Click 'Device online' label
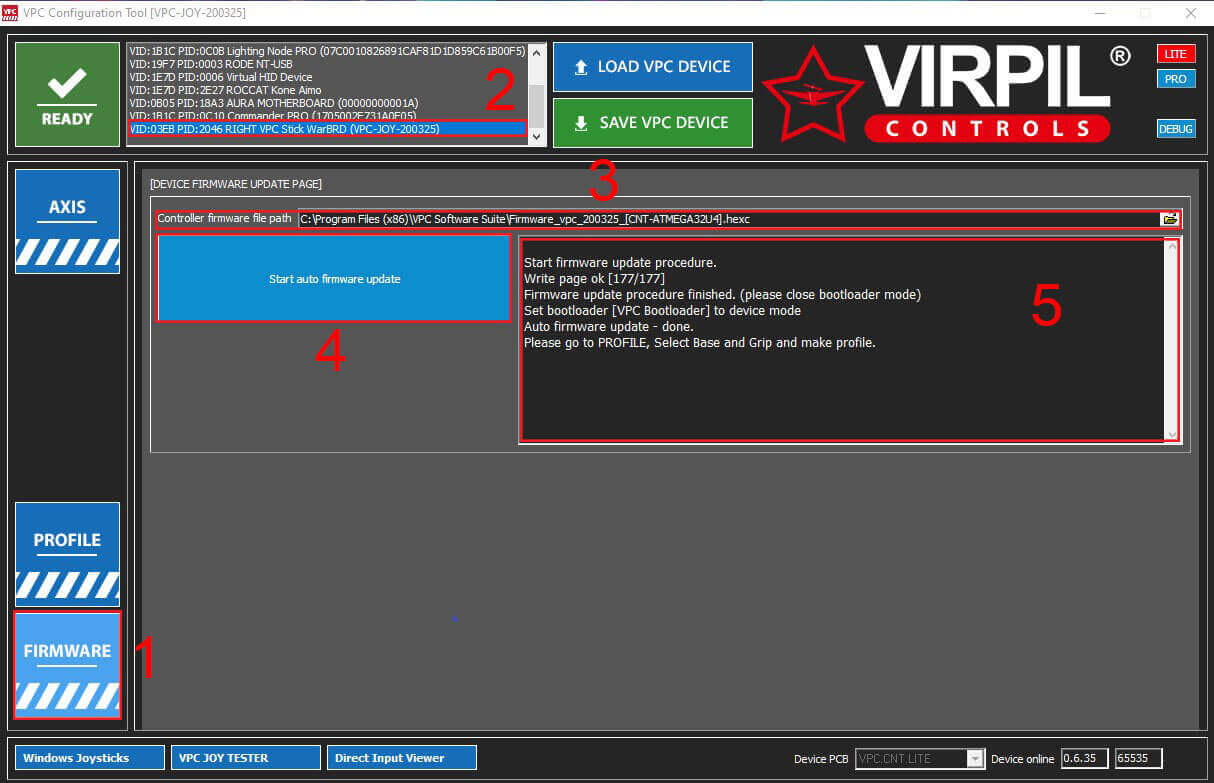The width and height of the screenshot is (1214, 783). (x=1022, y=759)
